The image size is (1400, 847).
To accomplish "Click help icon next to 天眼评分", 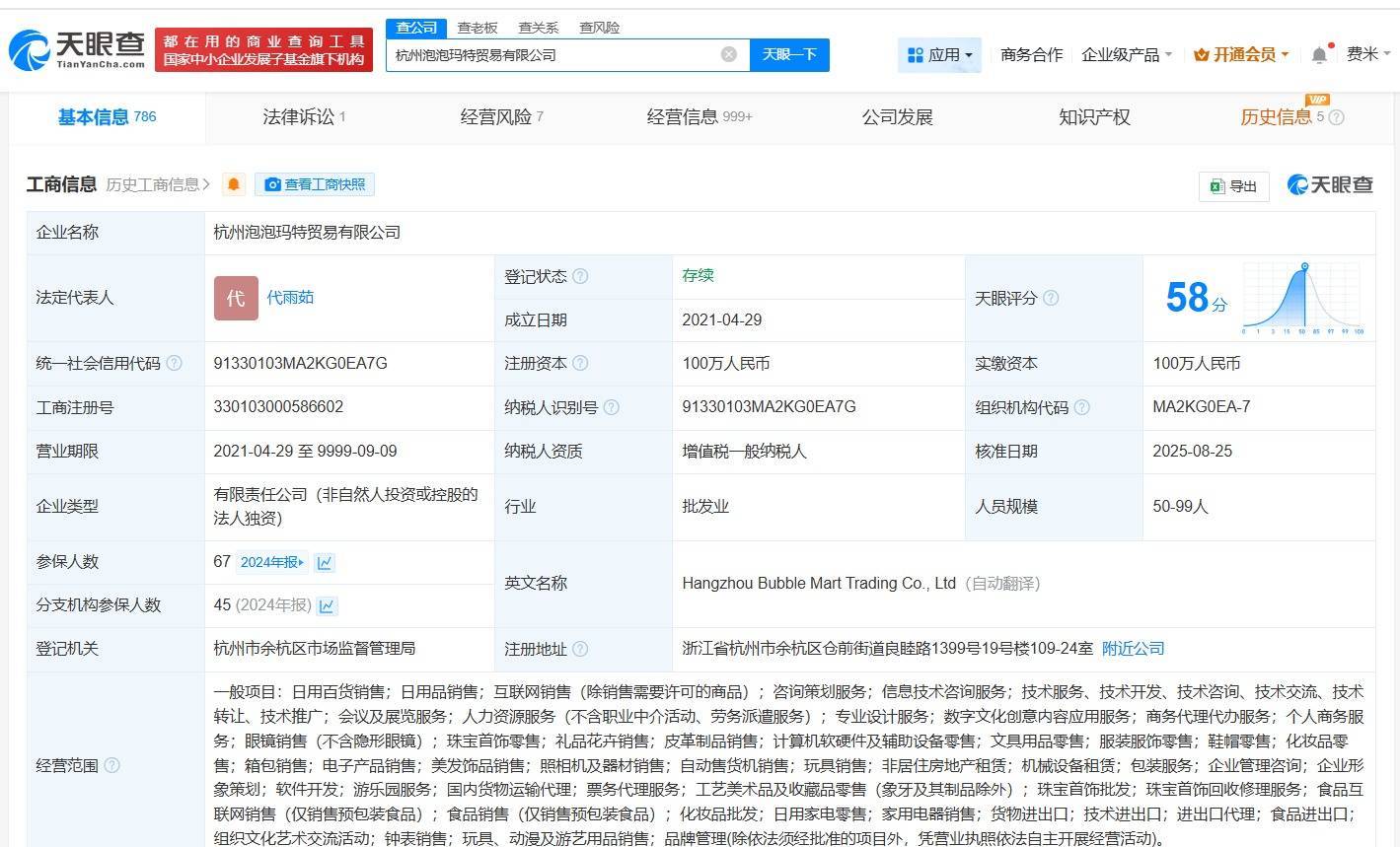I will coord(1051,298).
